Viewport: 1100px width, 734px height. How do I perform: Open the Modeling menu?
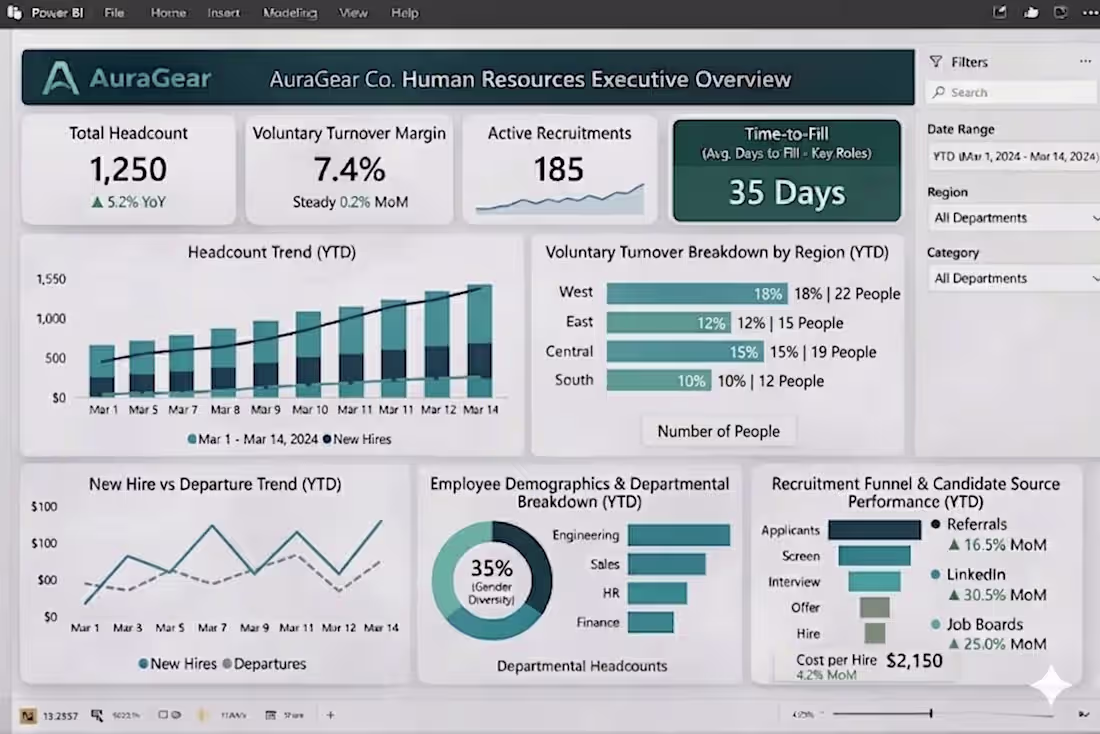tap(290, 13)
